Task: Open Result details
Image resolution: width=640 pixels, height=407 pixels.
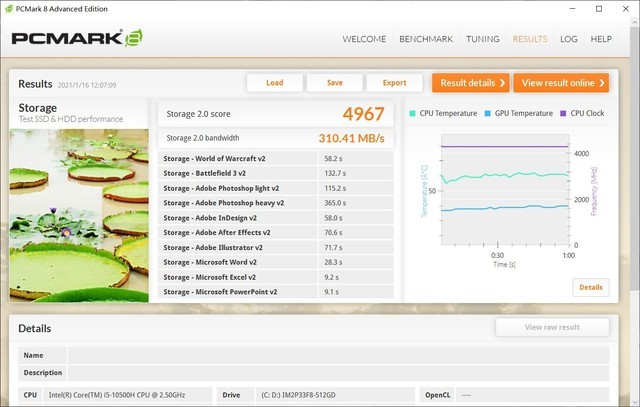Action: pos(471,83)
